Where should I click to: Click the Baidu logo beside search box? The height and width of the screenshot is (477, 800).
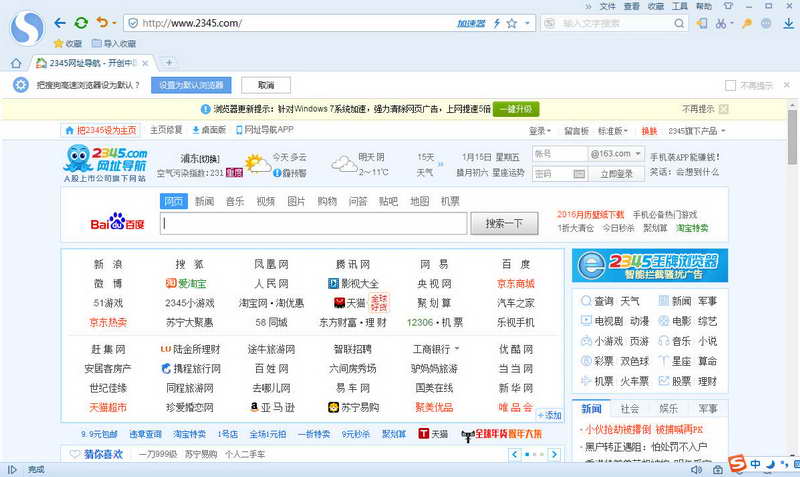(x=118, y=224)
